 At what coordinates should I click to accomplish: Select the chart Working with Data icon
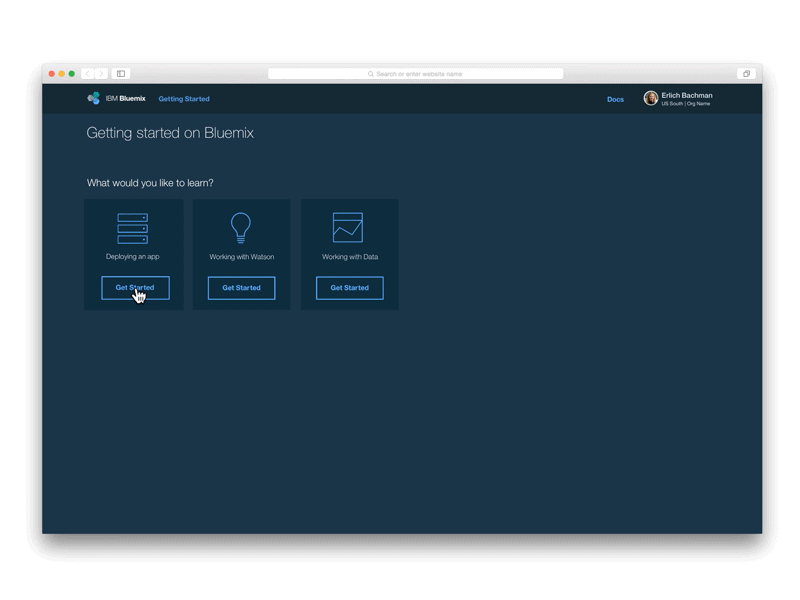(x=348, y=228)
